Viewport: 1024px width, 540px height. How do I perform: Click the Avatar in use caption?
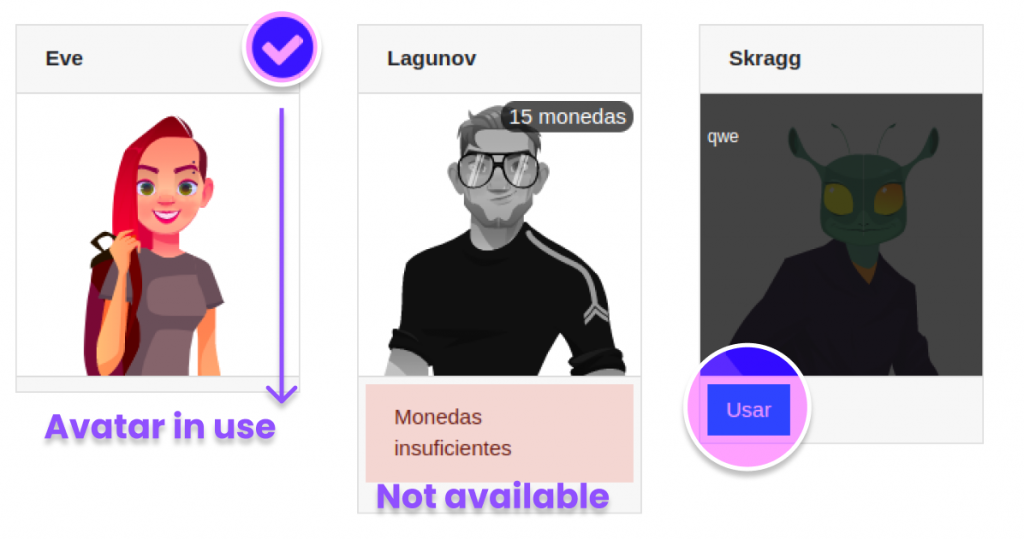160,427
